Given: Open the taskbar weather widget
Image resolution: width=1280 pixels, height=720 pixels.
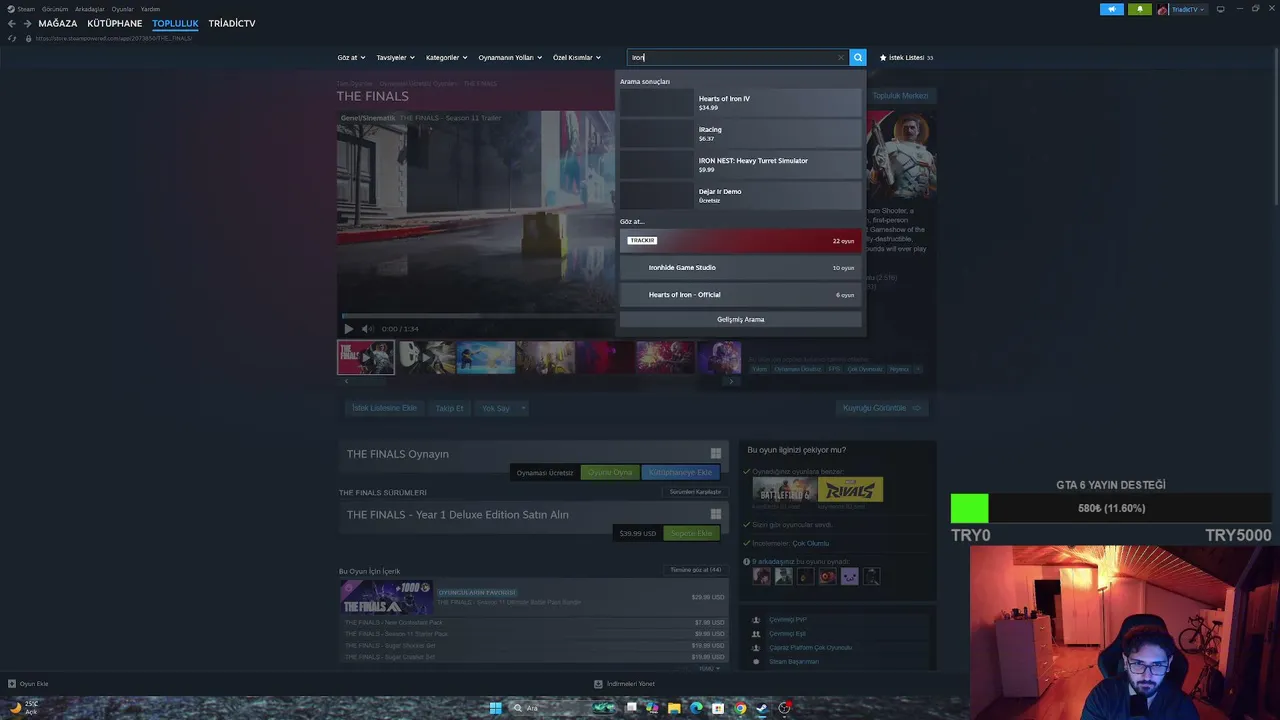Looking at the screenshot, I should pyautogui.click(x=24, y=708).
